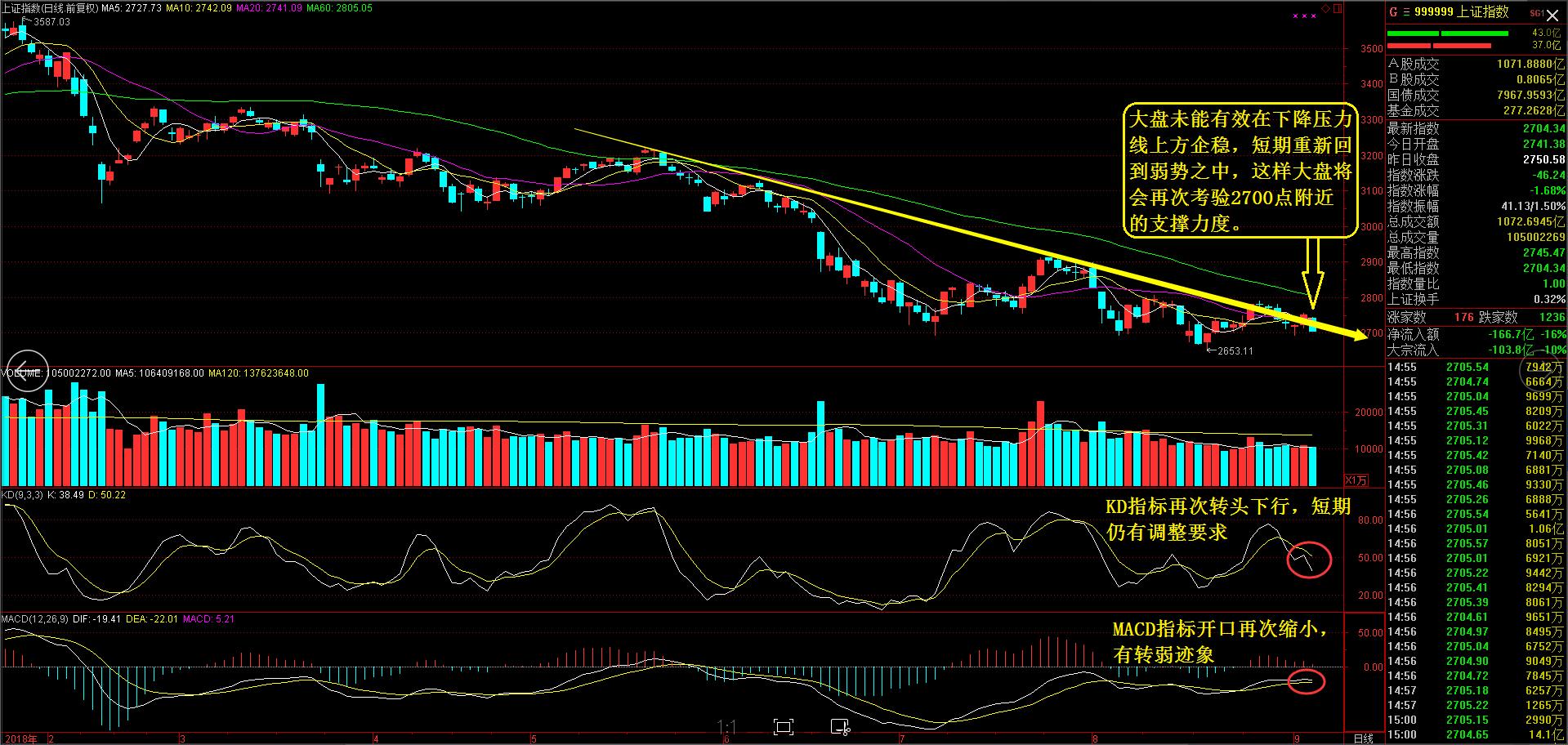Click the SG1 label in the header
1568x745 pixels.
click(1537, 12)
